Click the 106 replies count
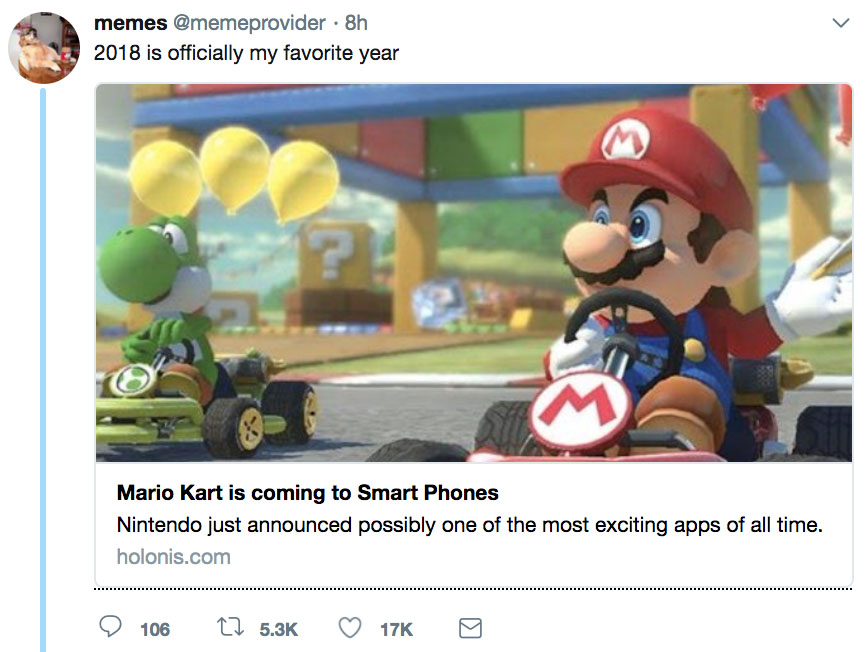Screen dimensions: 866x652 (x=155, y=629)
